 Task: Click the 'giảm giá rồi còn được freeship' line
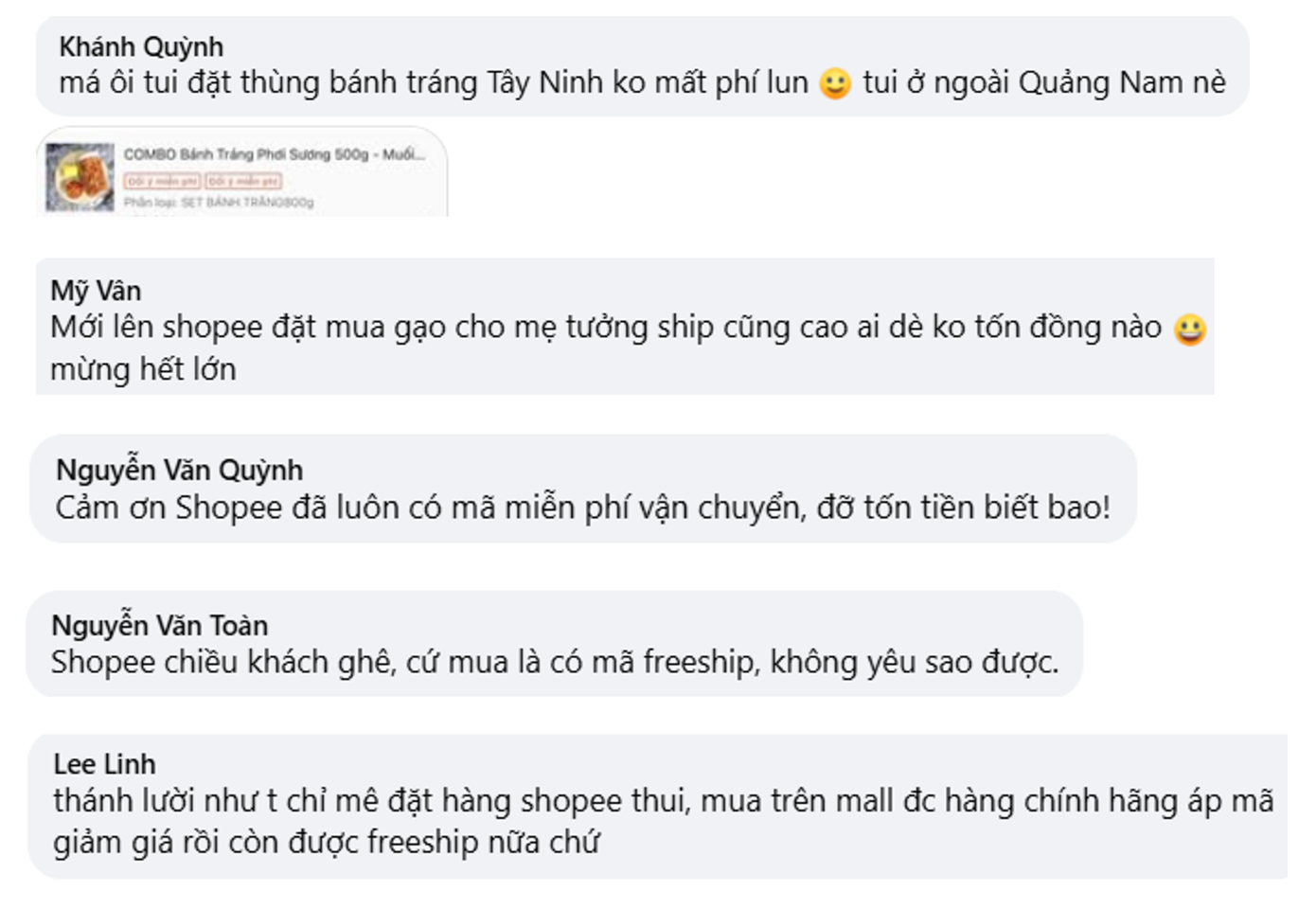pyautogui.click(x=327, y=842)
